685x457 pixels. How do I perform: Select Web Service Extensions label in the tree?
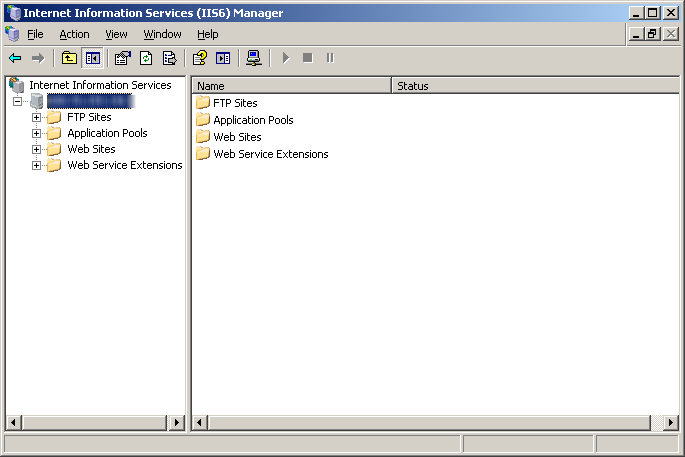[125, 165]
